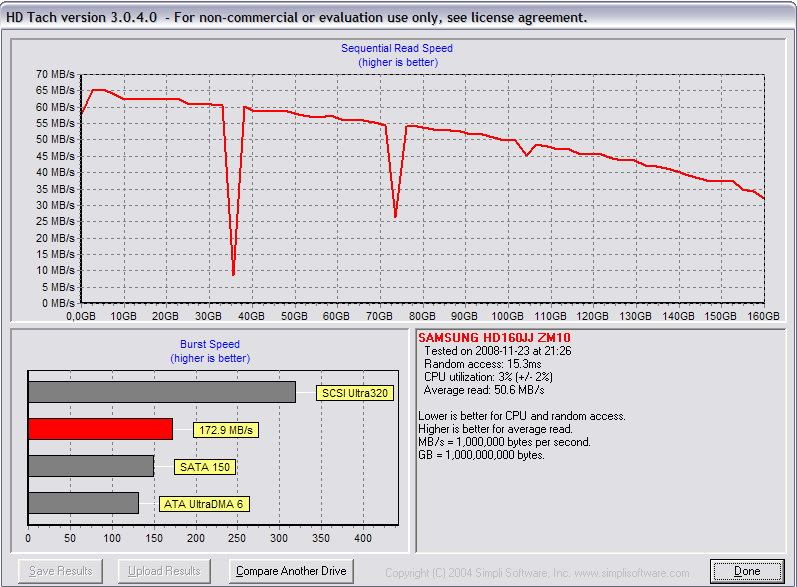This screenshot has width=797, height=587.
Task: Click the 'GB = 1,000,000,000 bytes' note
Action: (481, 455)
